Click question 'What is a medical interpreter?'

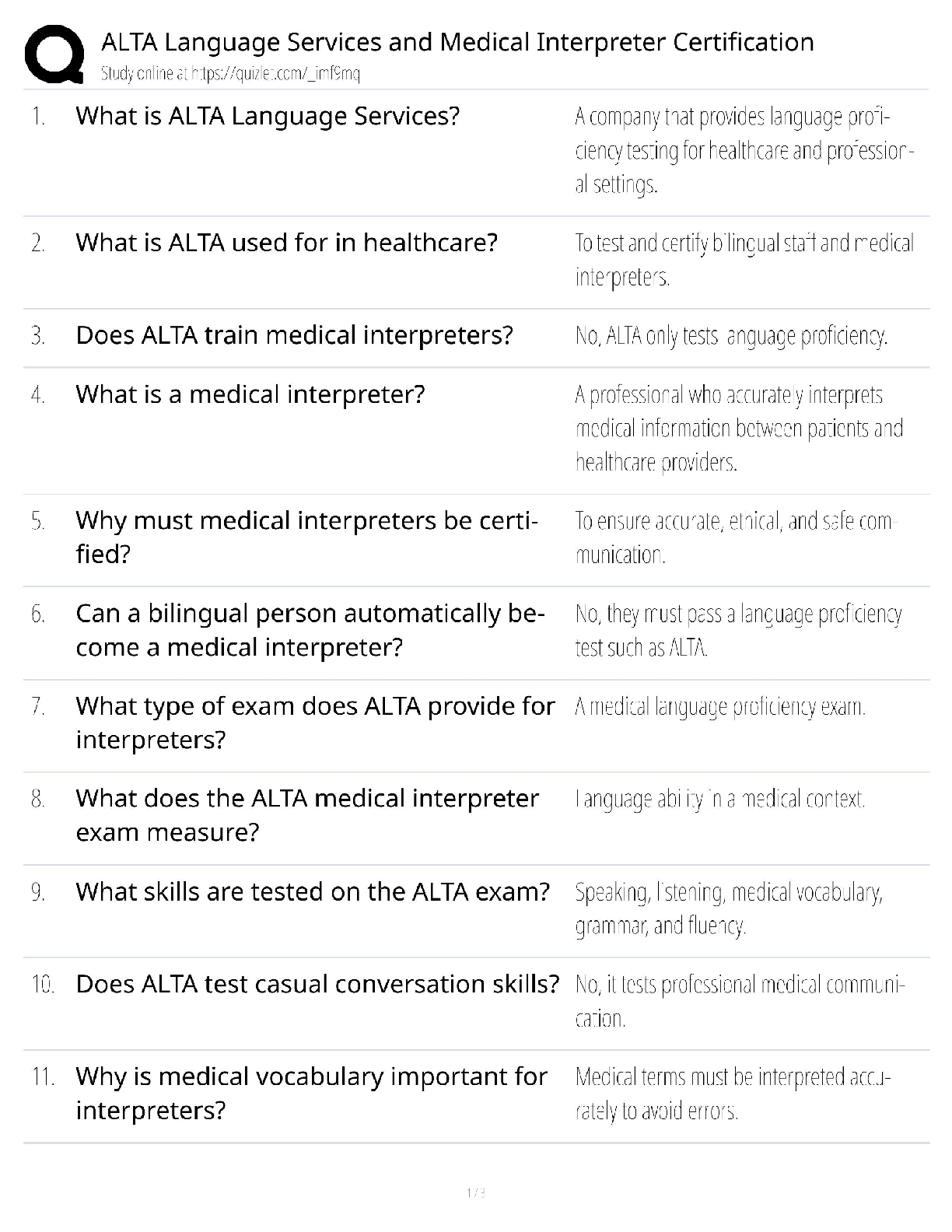click(x=250, y=394)
